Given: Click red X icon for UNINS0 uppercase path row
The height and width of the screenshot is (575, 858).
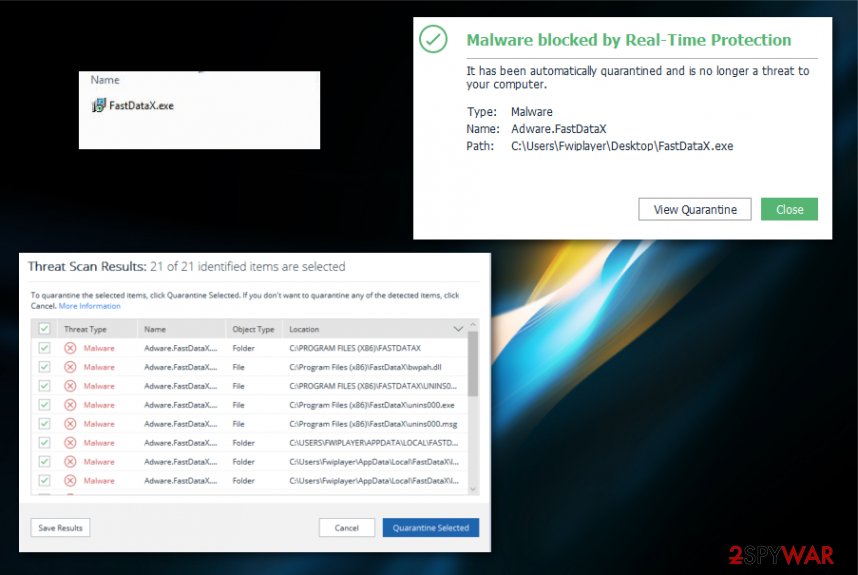Looking at the screenshot, I should [x=70, y=386].
